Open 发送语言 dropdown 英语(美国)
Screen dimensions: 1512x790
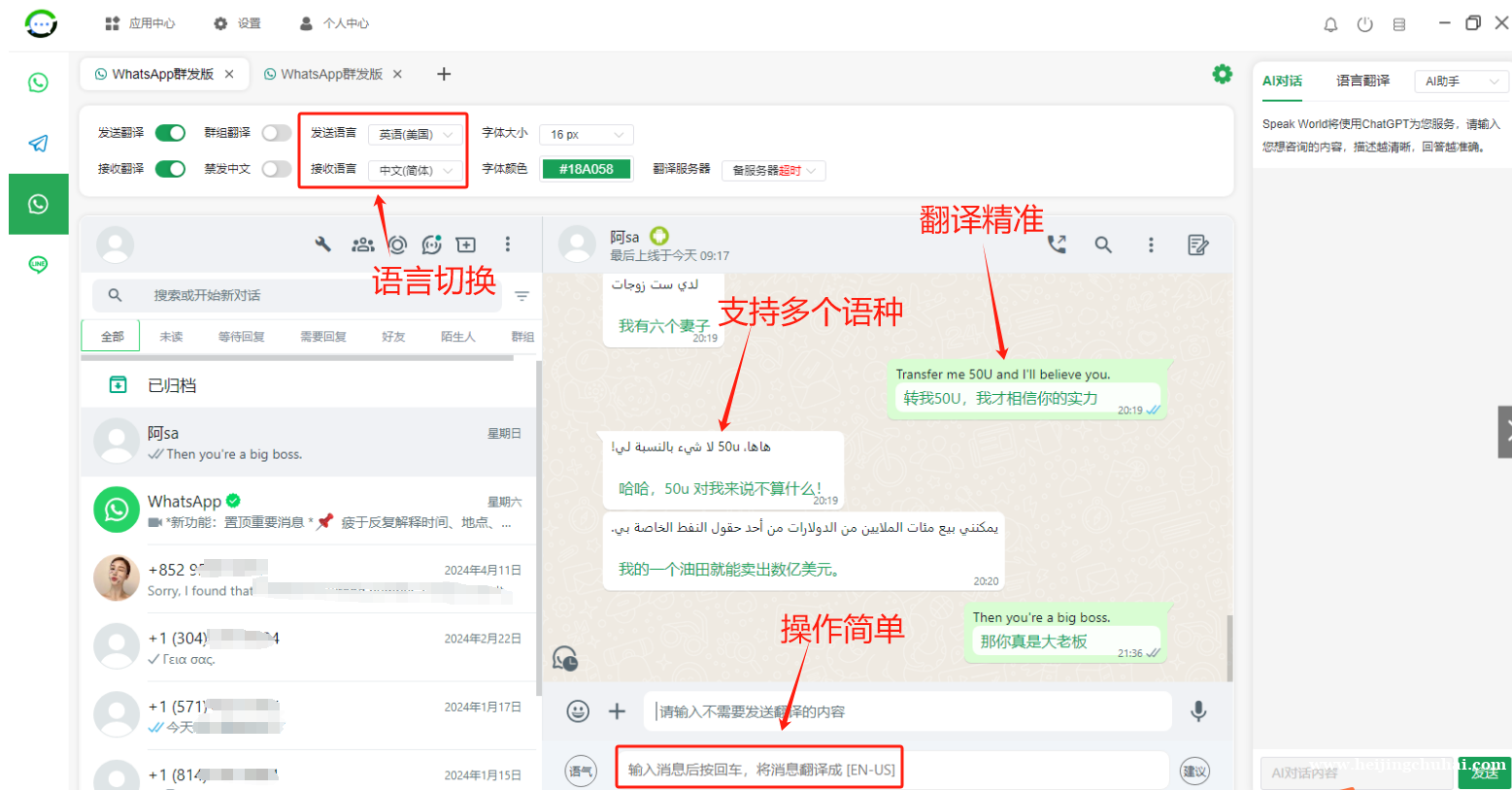416,134
